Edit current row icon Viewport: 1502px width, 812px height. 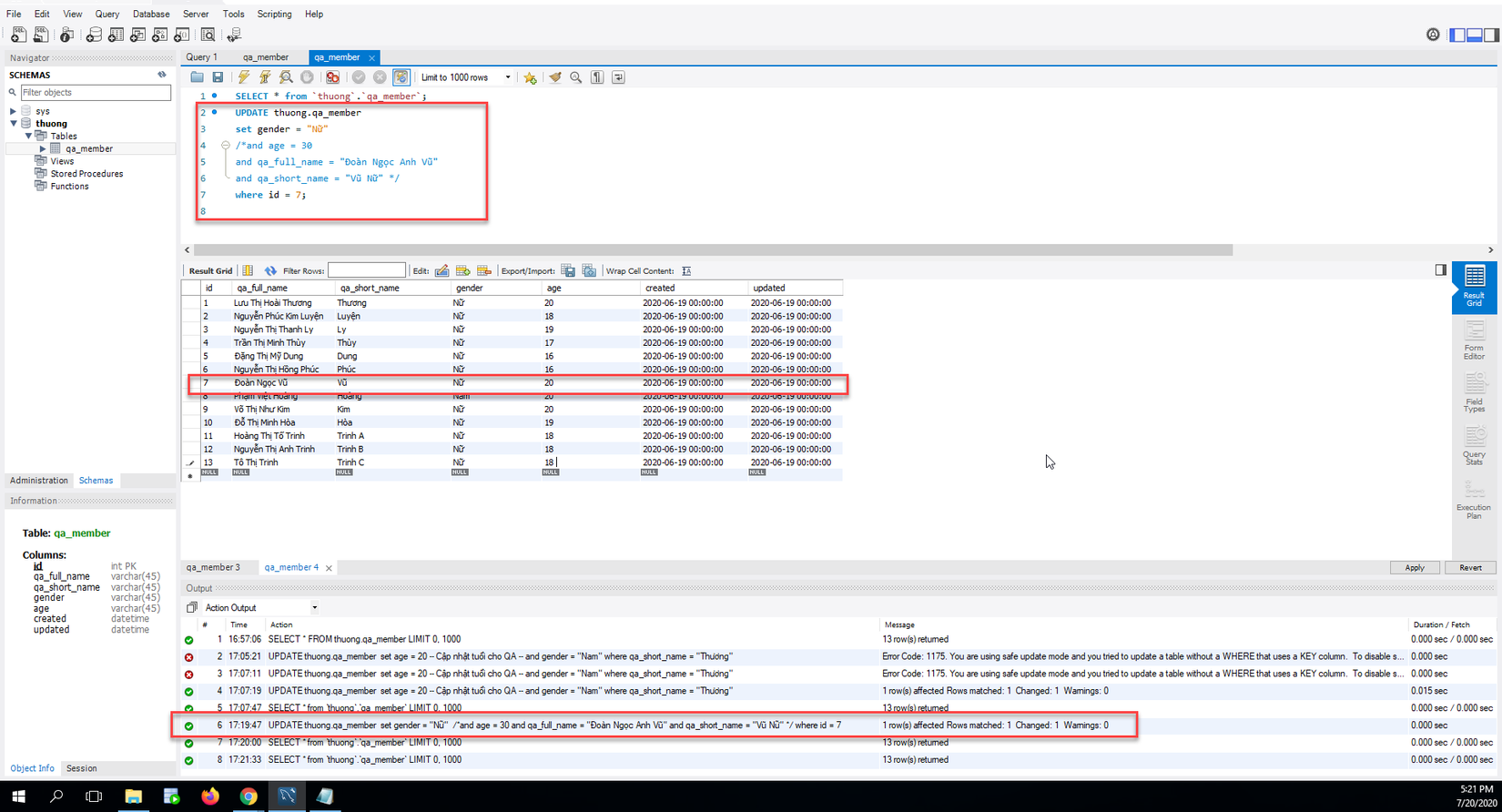(x=441, y=270)
